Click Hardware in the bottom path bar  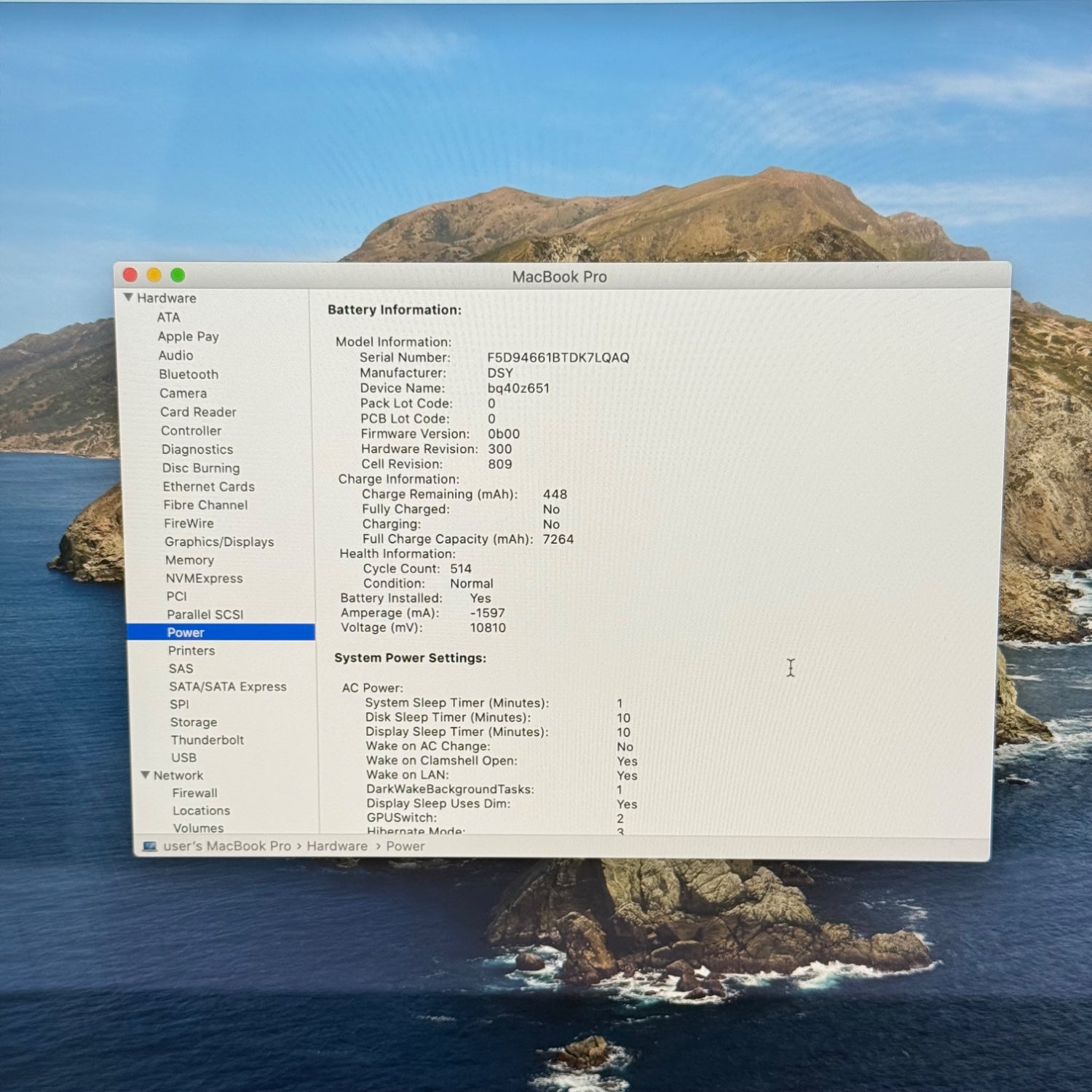point(337,846)
